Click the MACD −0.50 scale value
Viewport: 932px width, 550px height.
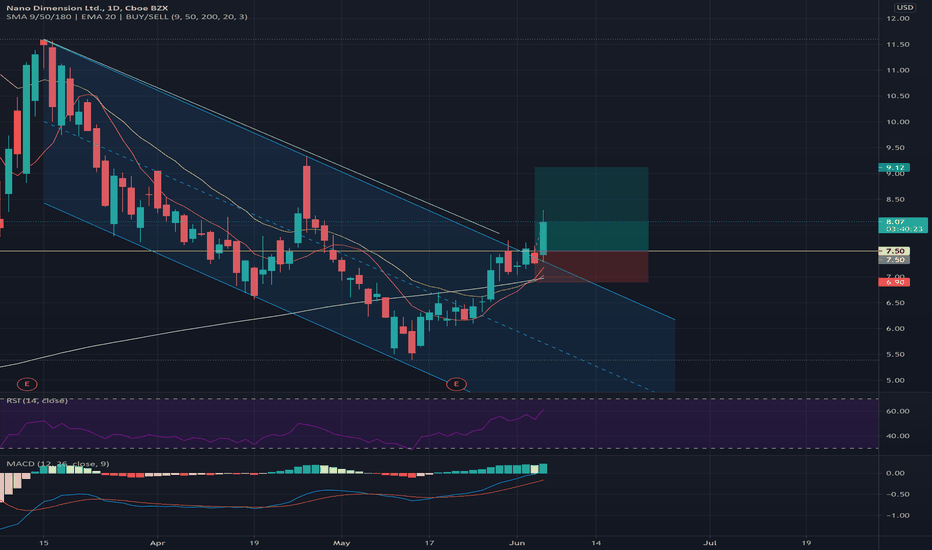tap(896, 494)
